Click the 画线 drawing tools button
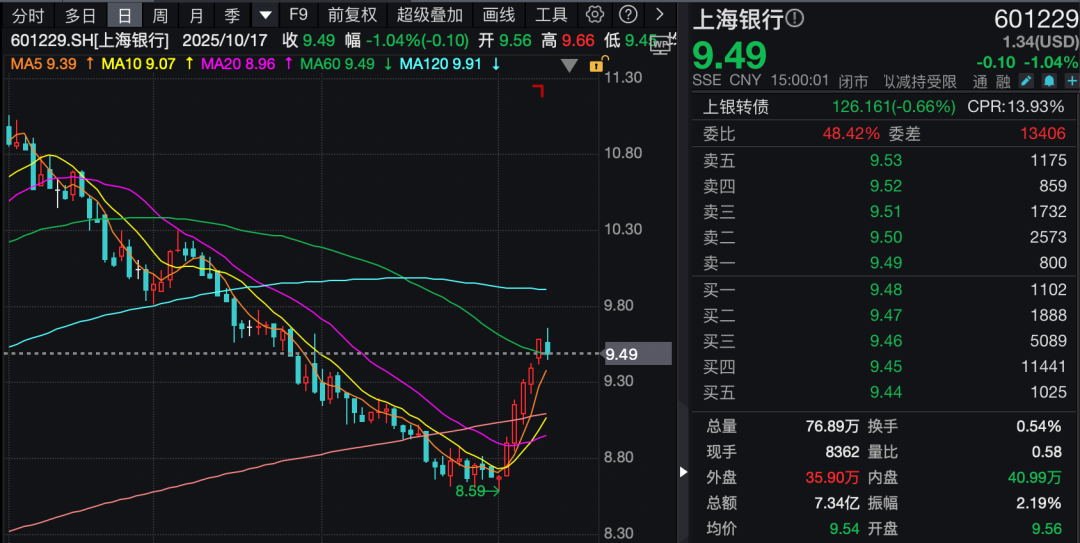Screen dimensions: 1080x543 tap(498, 15)
